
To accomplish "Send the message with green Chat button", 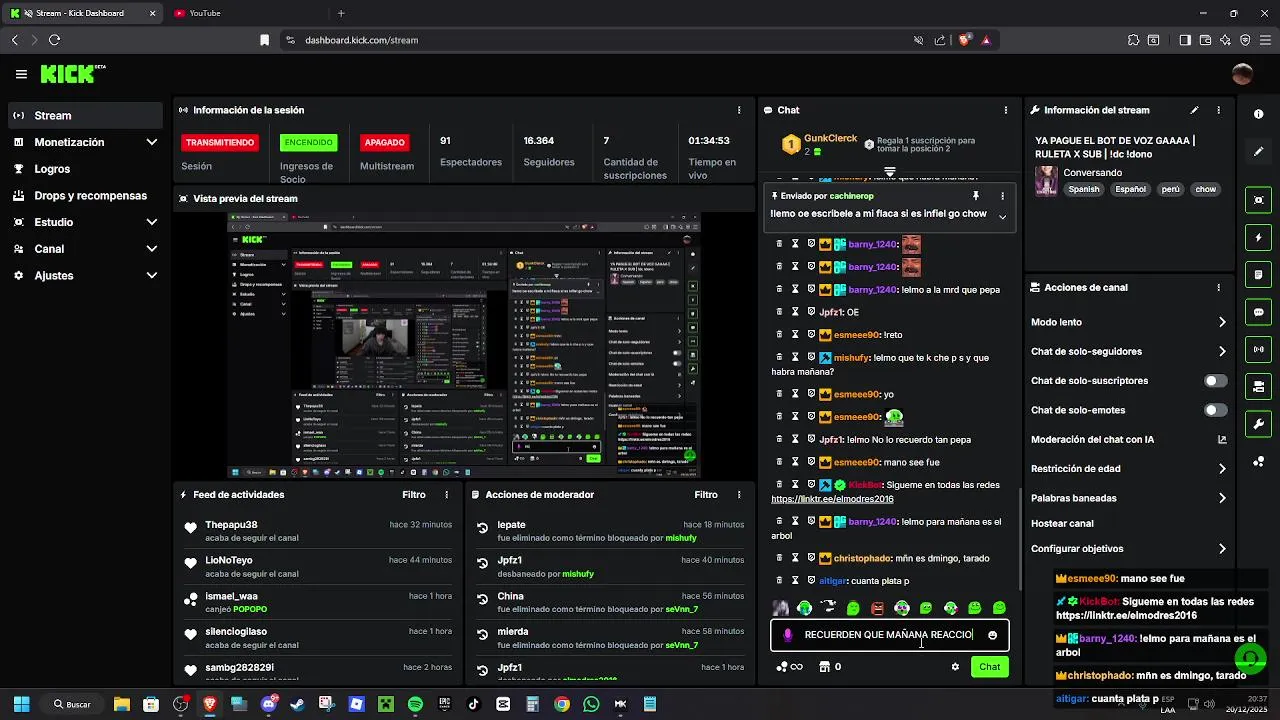I will coord(989,667).
